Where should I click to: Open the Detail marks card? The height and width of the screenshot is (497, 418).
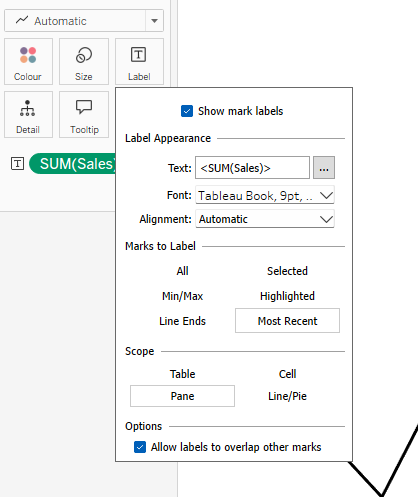coord(28,115)
